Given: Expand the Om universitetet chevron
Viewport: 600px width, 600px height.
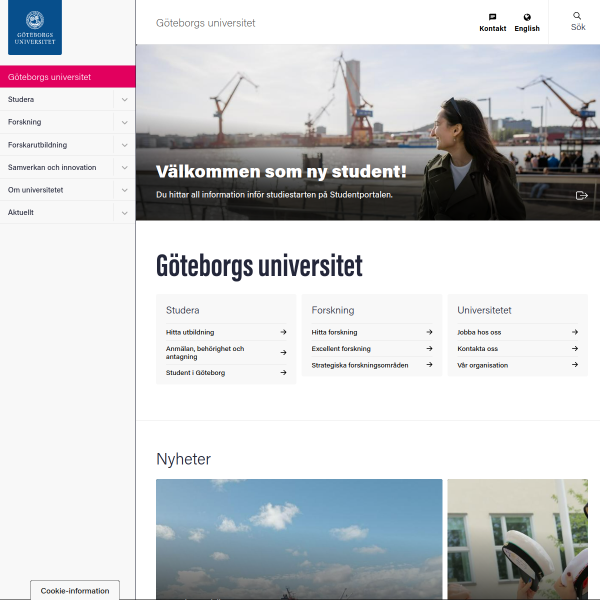Looking at the screenshot, I should [x=124, y=190].
